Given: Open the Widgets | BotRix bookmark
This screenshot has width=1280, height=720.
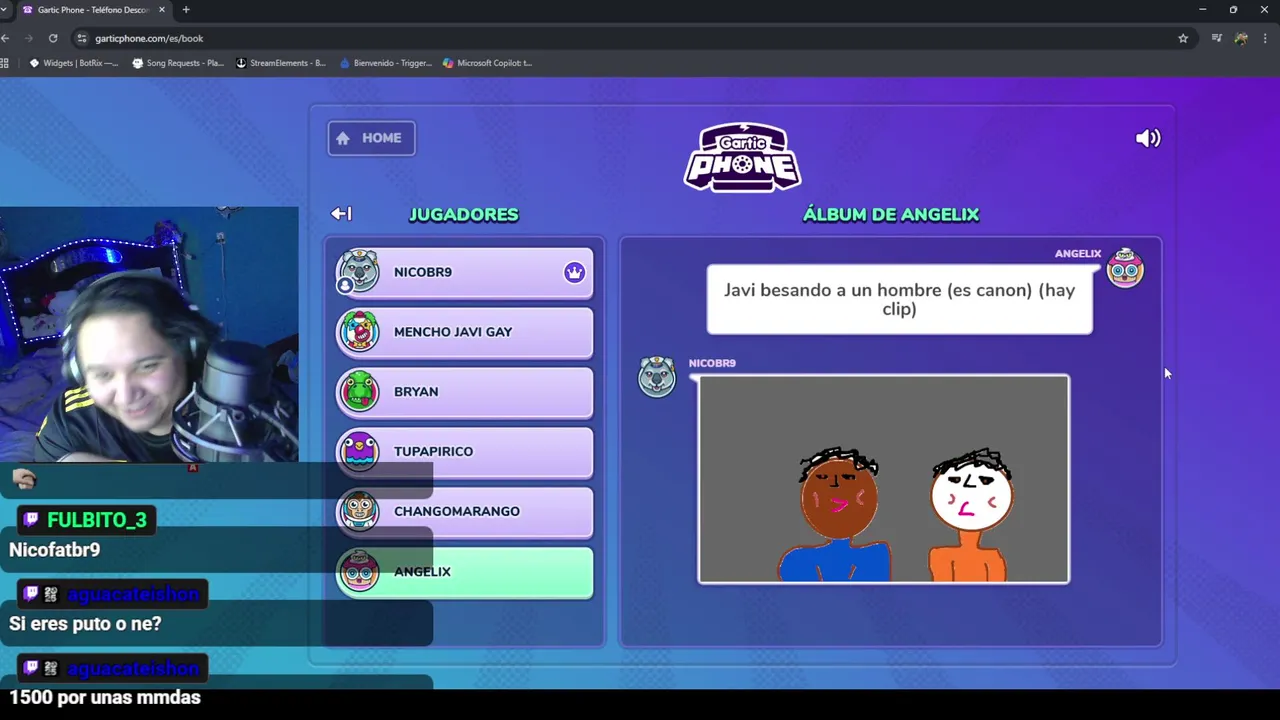Looking at the screenshot, I should pos(74,63).
